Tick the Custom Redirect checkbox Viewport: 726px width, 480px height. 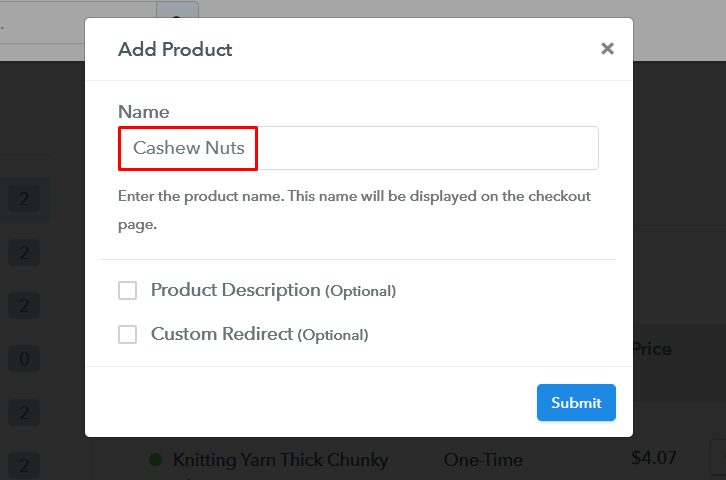click(x=127, y=335)
